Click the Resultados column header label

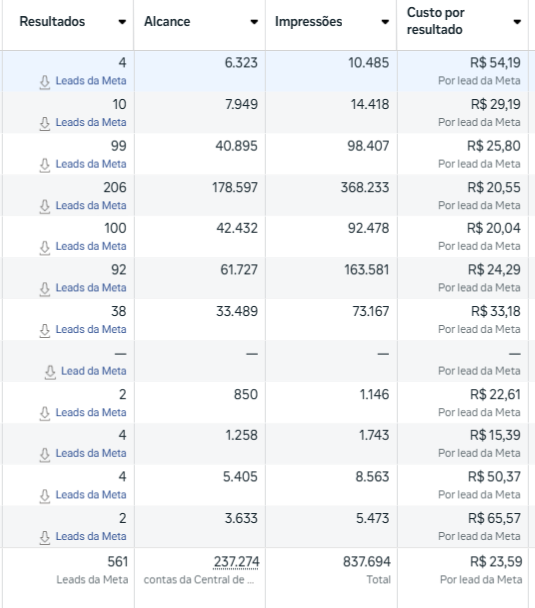point(52,21)
